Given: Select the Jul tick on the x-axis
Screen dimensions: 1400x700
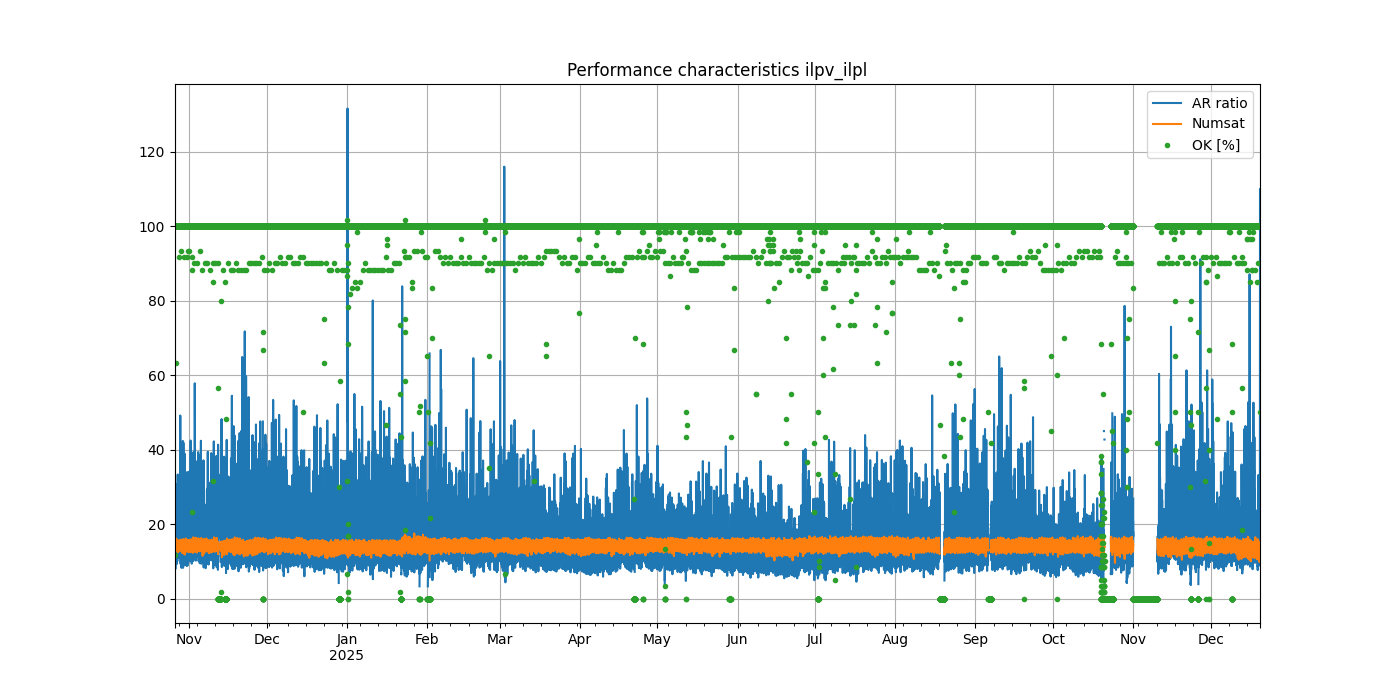Looking at the screenshot, I should [x=814, y=639].
